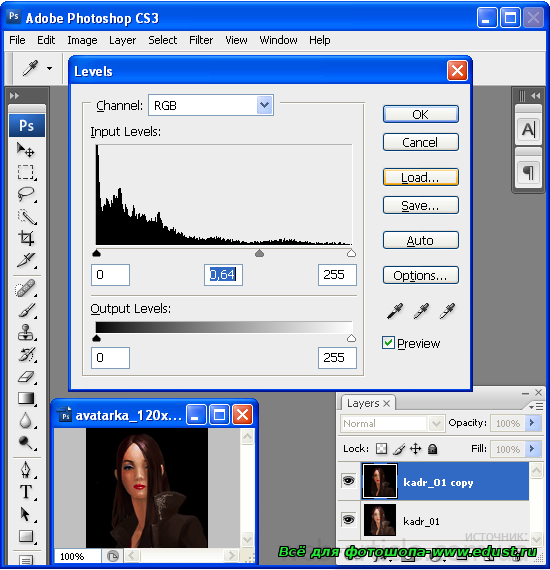The height and width of the screenshot is (570, 550).
Task: Select the Pen tool
Action: pyautogui.click(x=26, y=470)
